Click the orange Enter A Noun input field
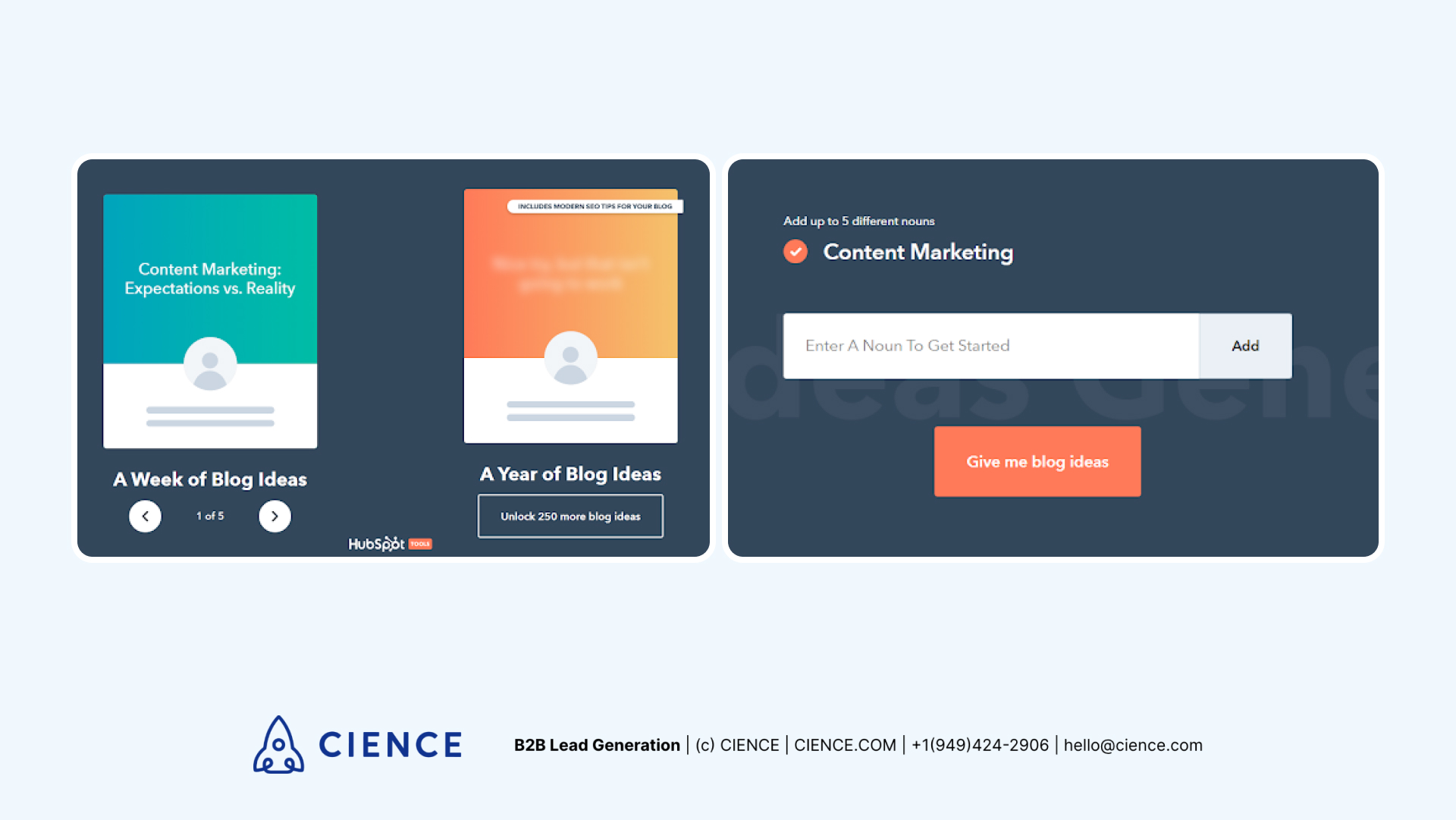The image size is (1456, 820). pos(990,344)
